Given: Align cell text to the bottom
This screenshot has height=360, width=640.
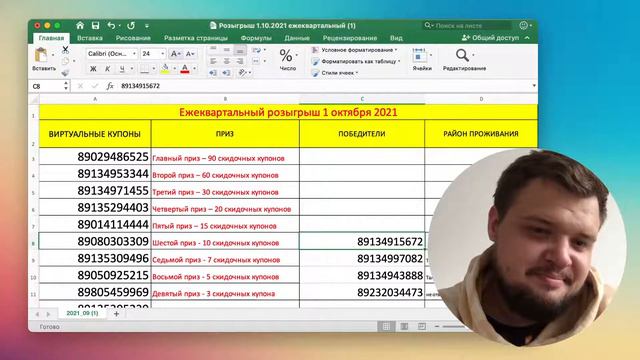Looking at the screenshot, I should (240, 50).
